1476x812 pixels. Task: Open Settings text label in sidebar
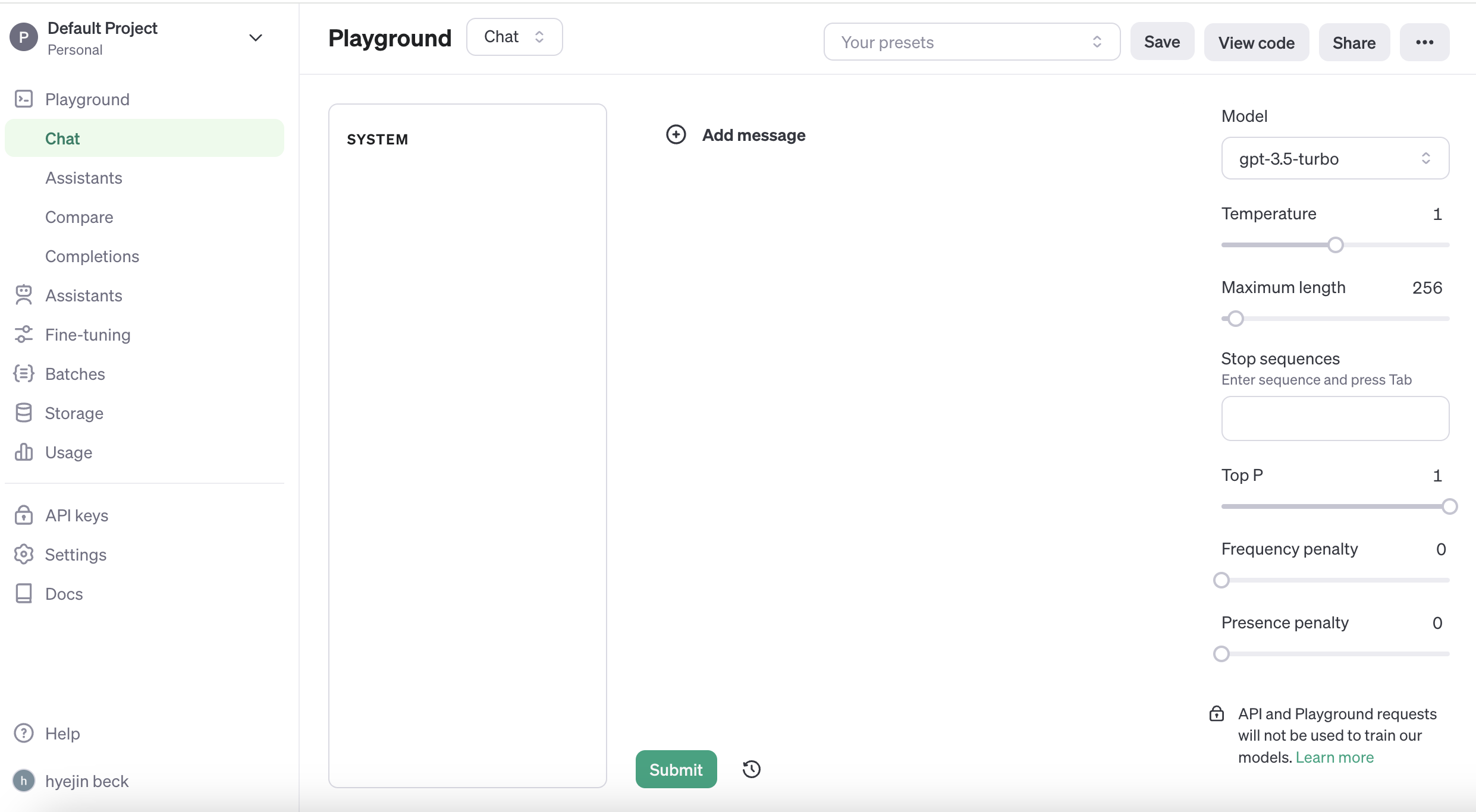(76, 554)
